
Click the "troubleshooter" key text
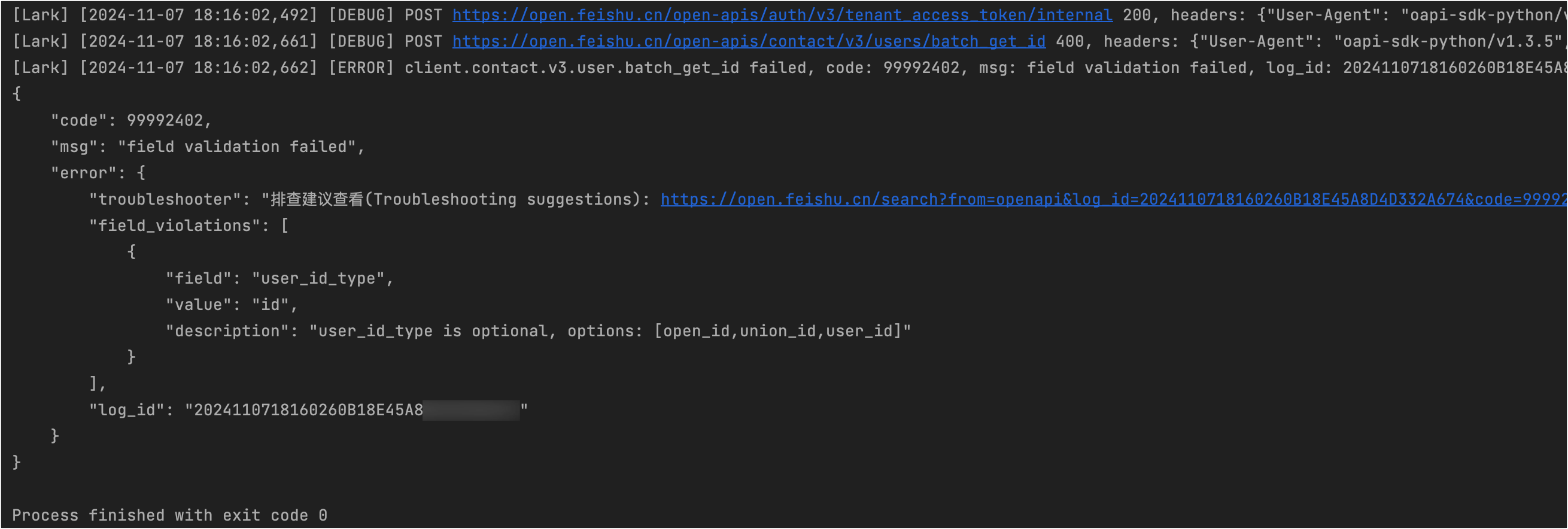[165, 200]
